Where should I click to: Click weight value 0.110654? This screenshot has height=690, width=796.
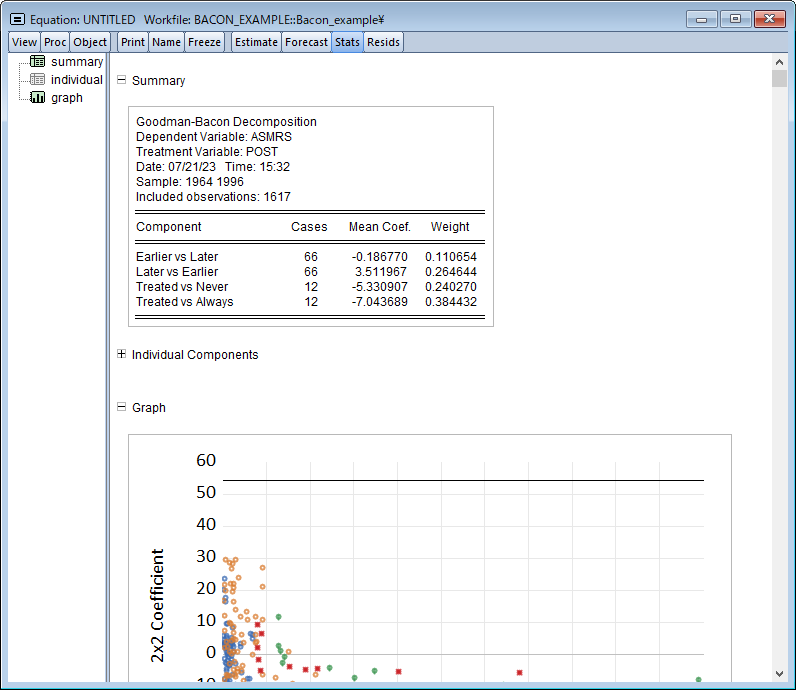coord(451,257)
